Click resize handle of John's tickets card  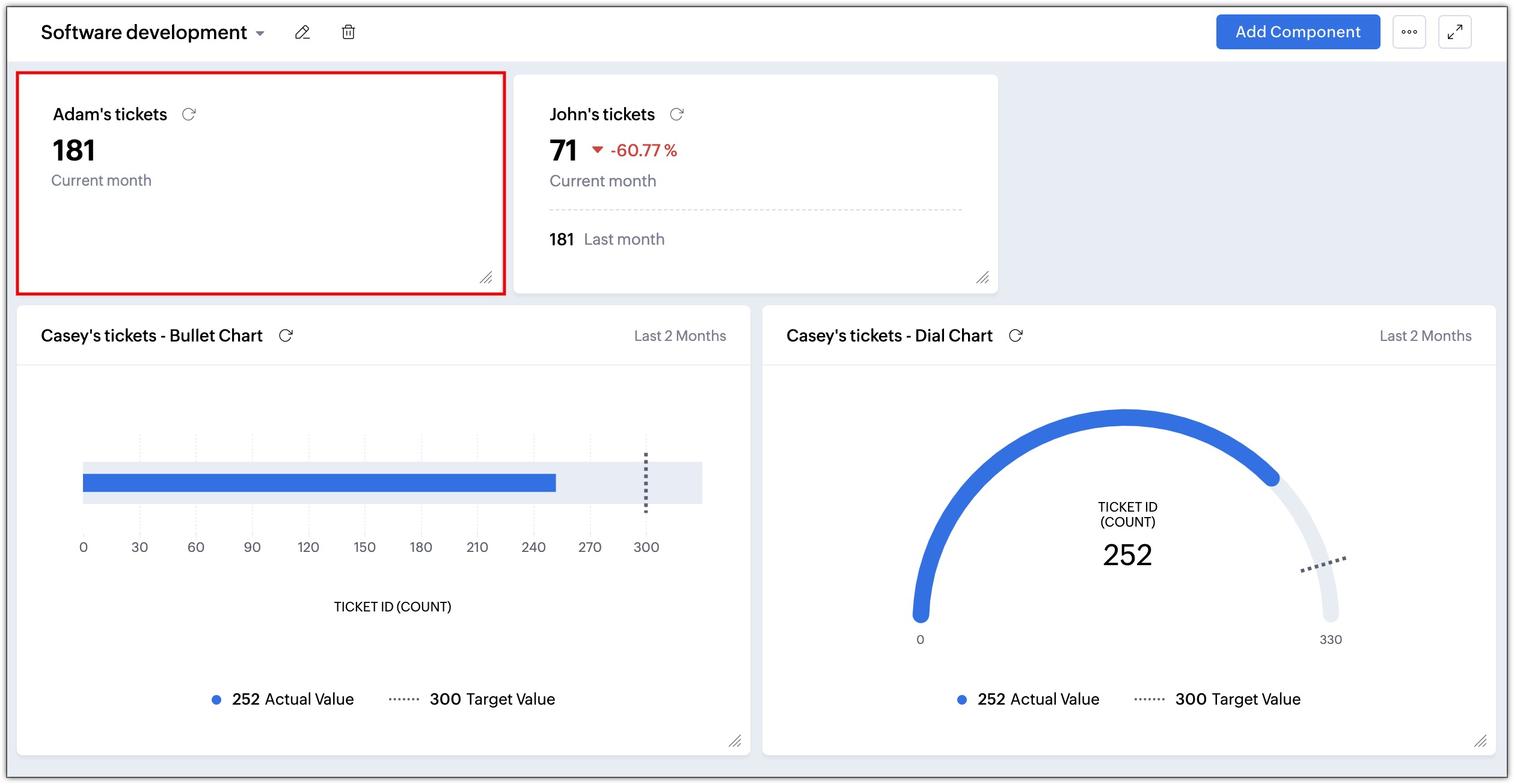click(982, 277)
